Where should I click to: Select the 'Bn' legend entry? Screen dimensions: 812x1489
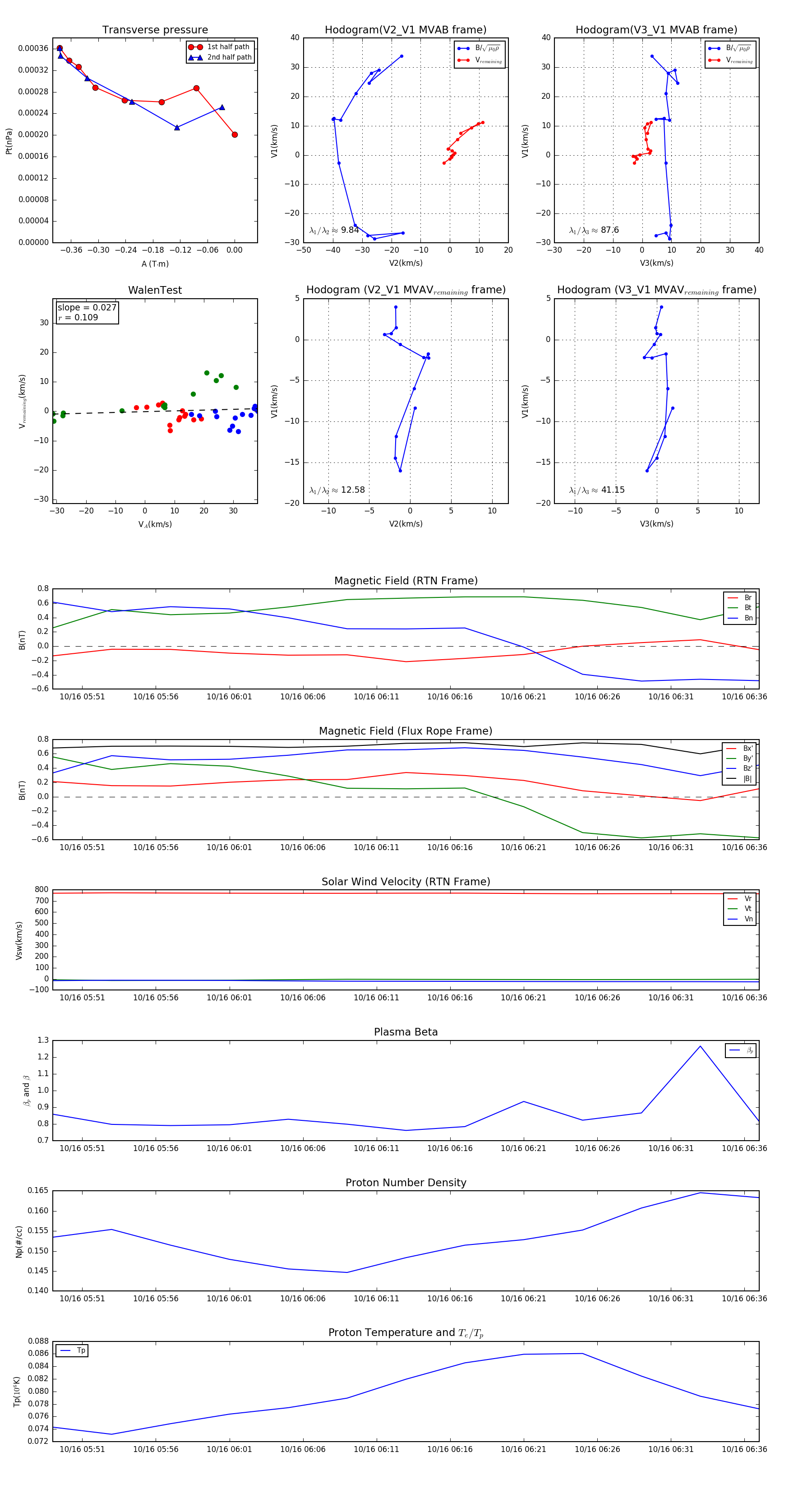740,618
